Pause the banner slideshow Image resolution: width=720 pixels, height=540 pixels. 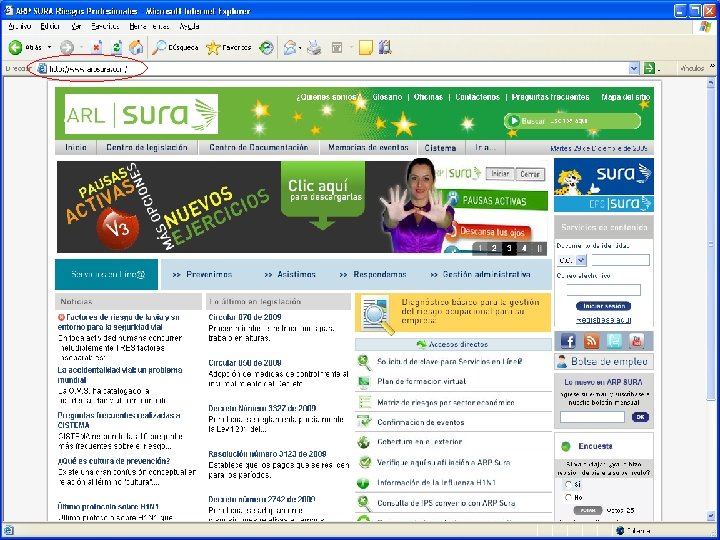point(539,248)
